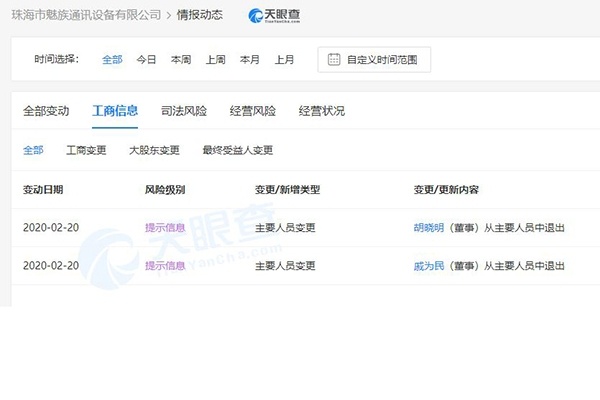Open the 戚为民 person link
The image size is (600, 400).
pos(429,266)
